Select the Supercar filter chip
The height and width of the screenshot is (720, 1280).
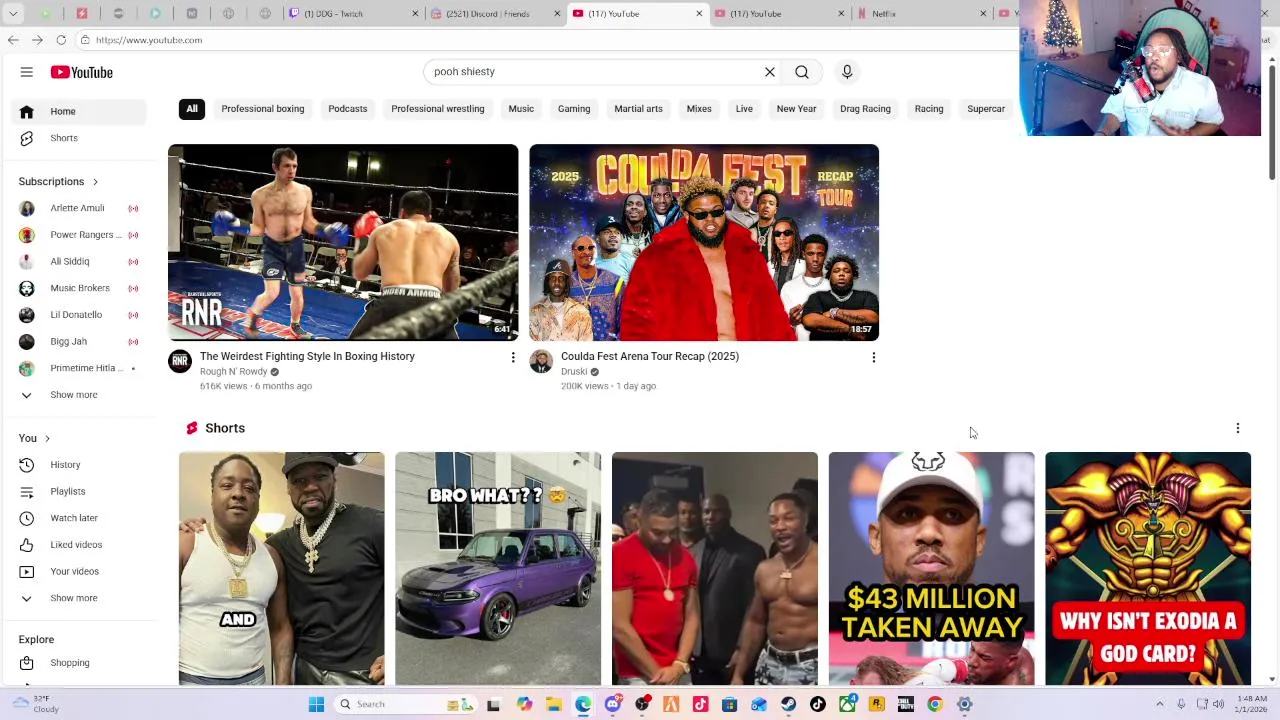[986, 109]
